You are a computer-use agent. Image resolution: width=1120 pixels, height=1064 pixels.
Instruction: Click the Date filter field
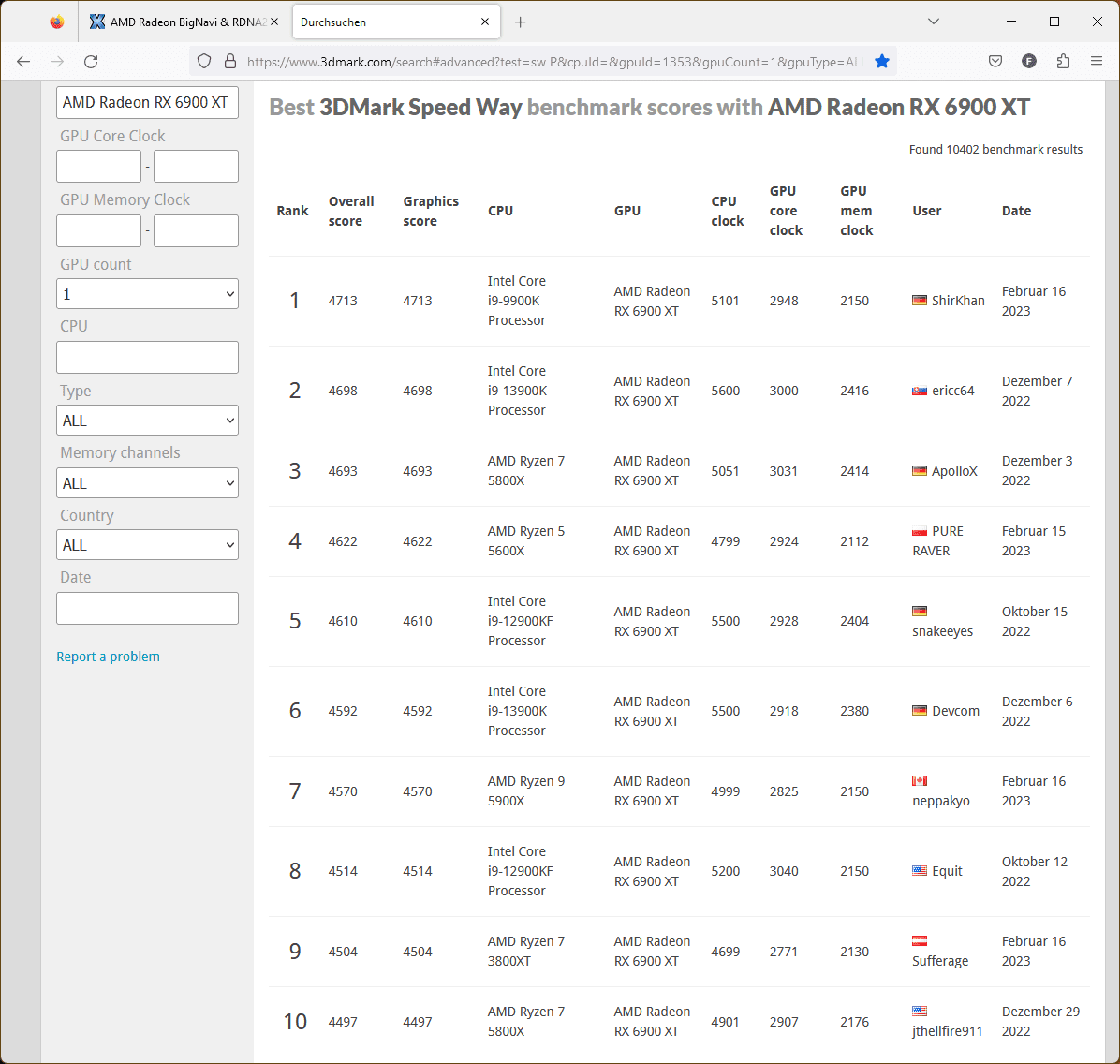[147, 608]
